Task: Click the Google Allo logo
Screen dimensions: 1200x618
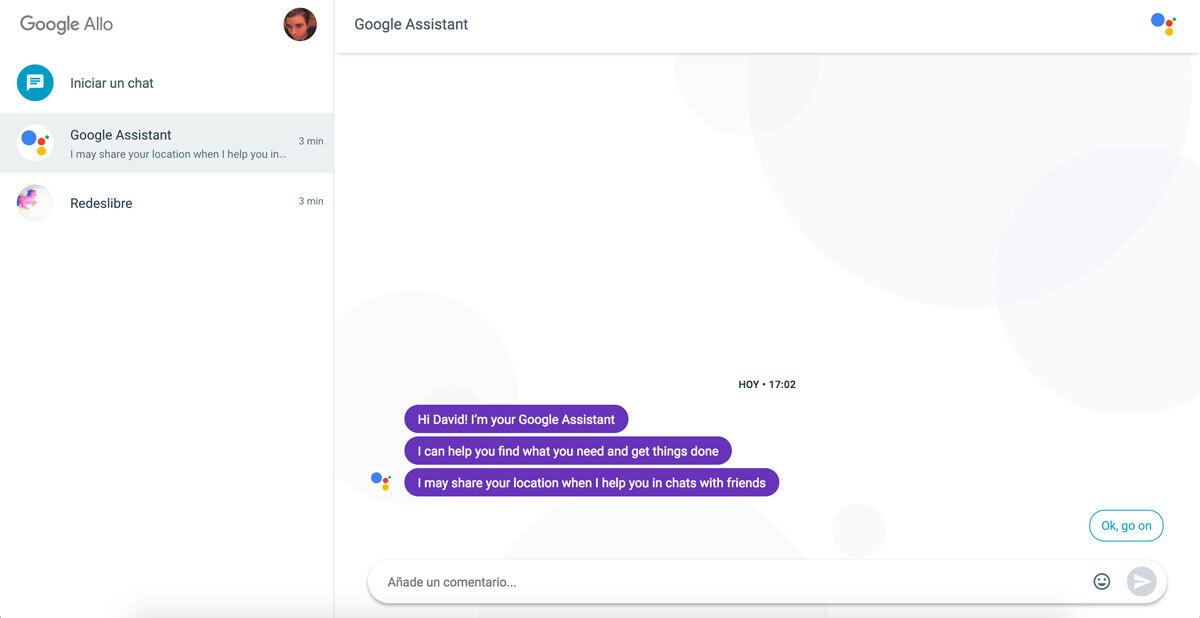Action: point(67,24)
